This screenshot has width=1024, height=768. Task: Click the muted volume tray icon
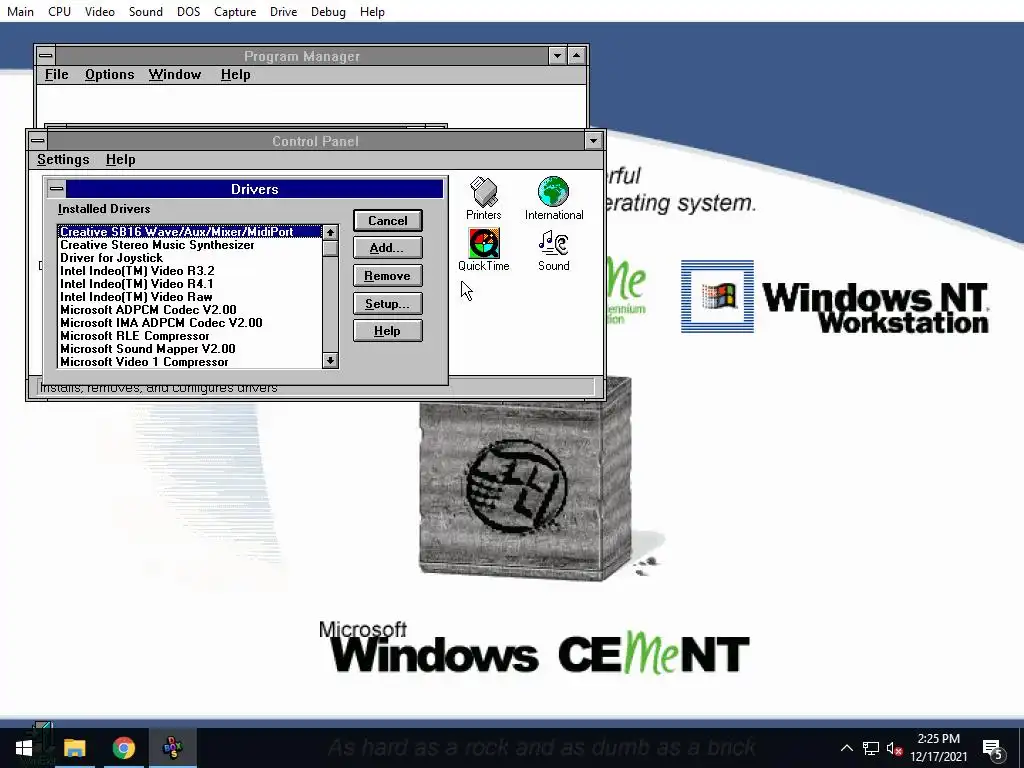point(895,748)
